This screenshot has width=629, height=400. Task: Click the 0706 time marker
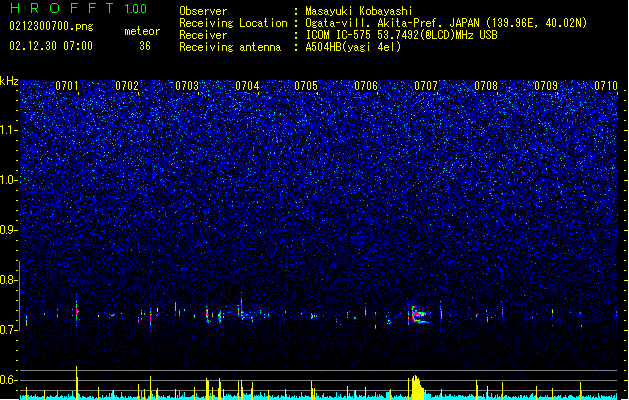(x=366, y=86)
